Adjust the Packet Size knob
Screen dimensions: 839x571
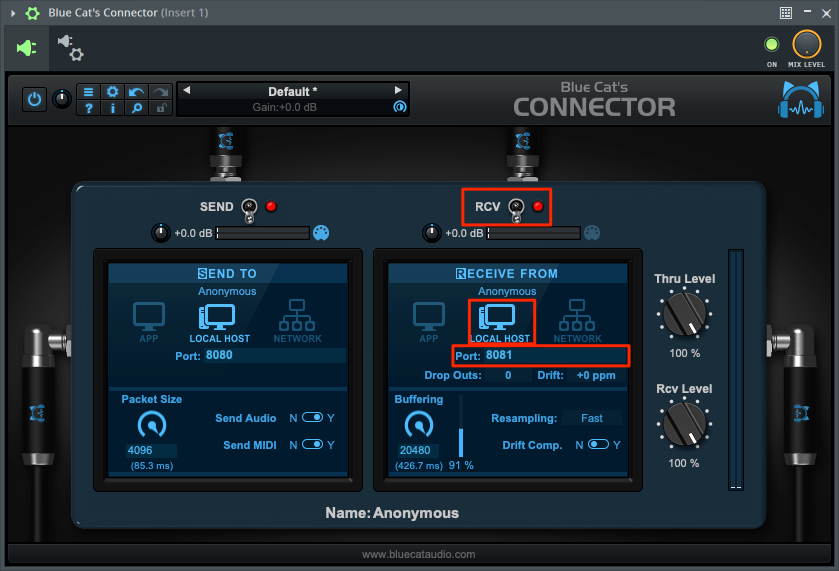(x=152, y=425)
